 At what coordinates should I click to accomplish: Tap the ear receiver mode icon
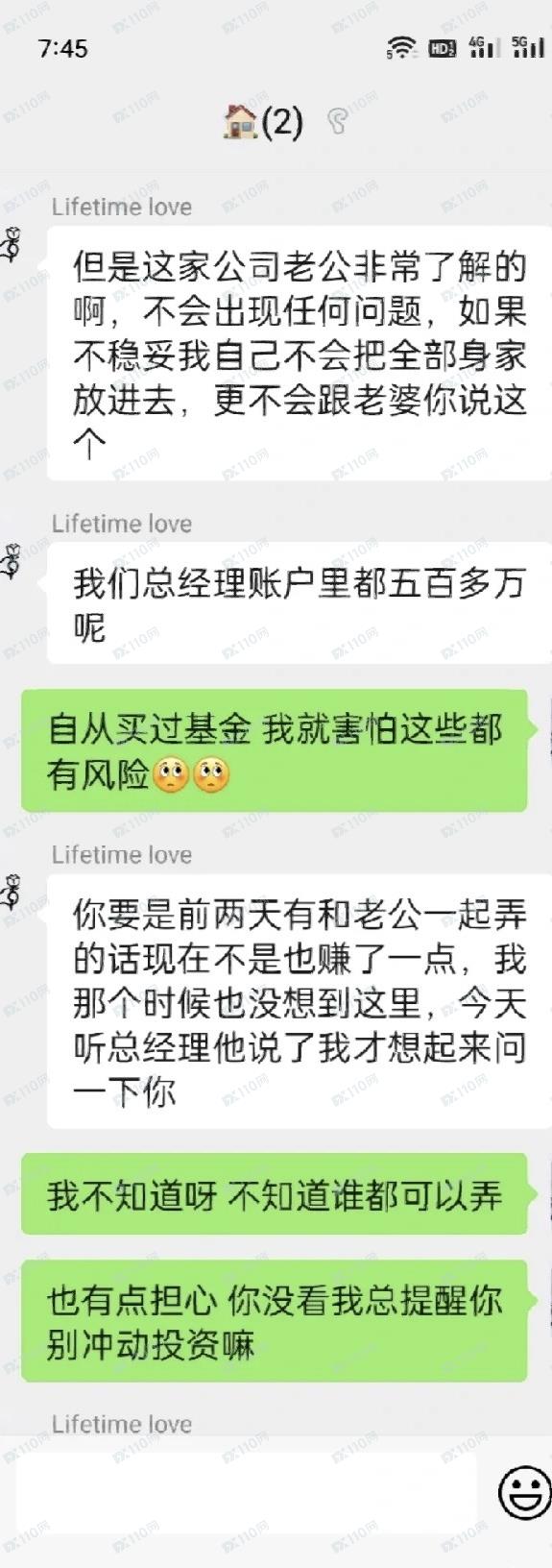tap(336, 122)
